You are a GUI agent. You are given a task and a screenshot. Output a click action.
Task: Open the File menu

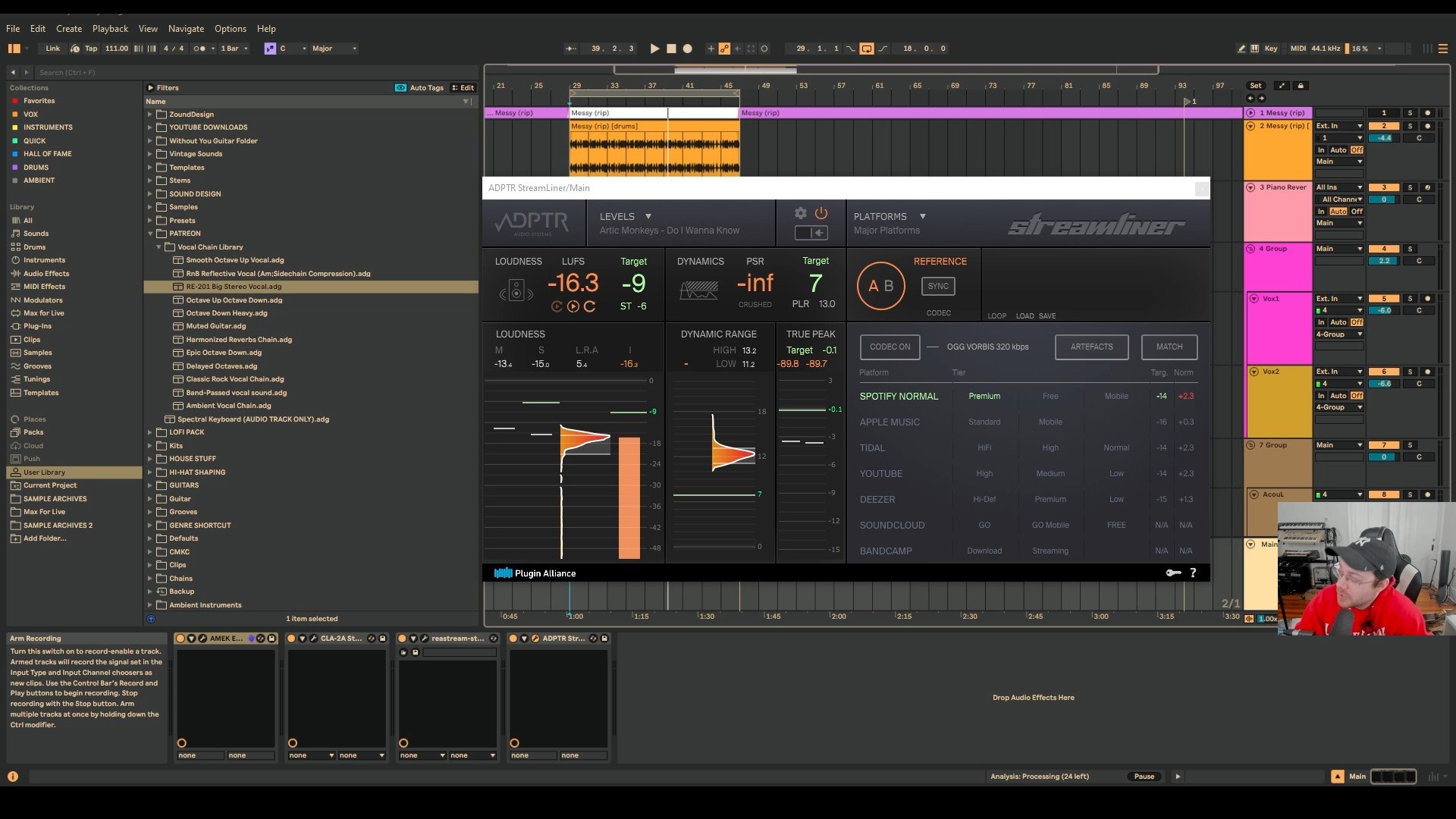click(x=13, y=29)
